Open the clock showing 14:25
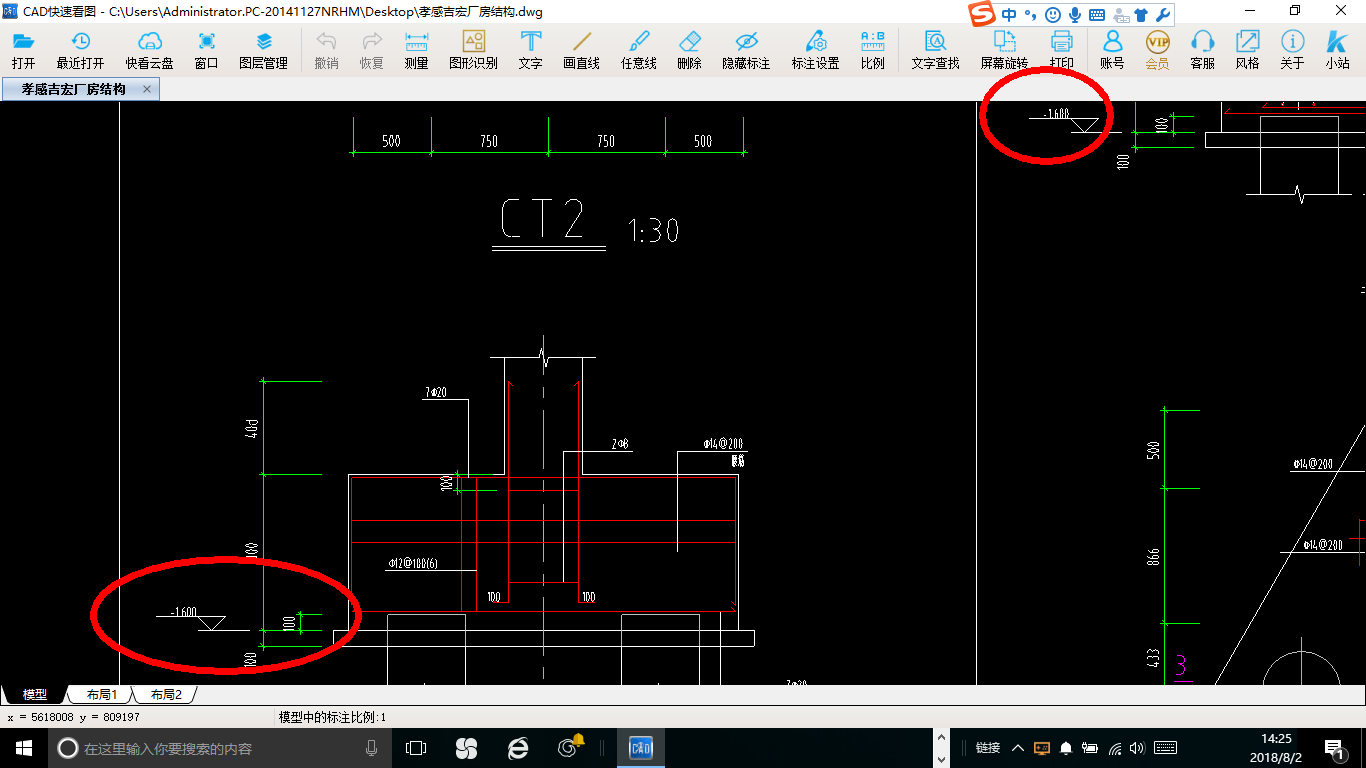 pos(1276,748)
